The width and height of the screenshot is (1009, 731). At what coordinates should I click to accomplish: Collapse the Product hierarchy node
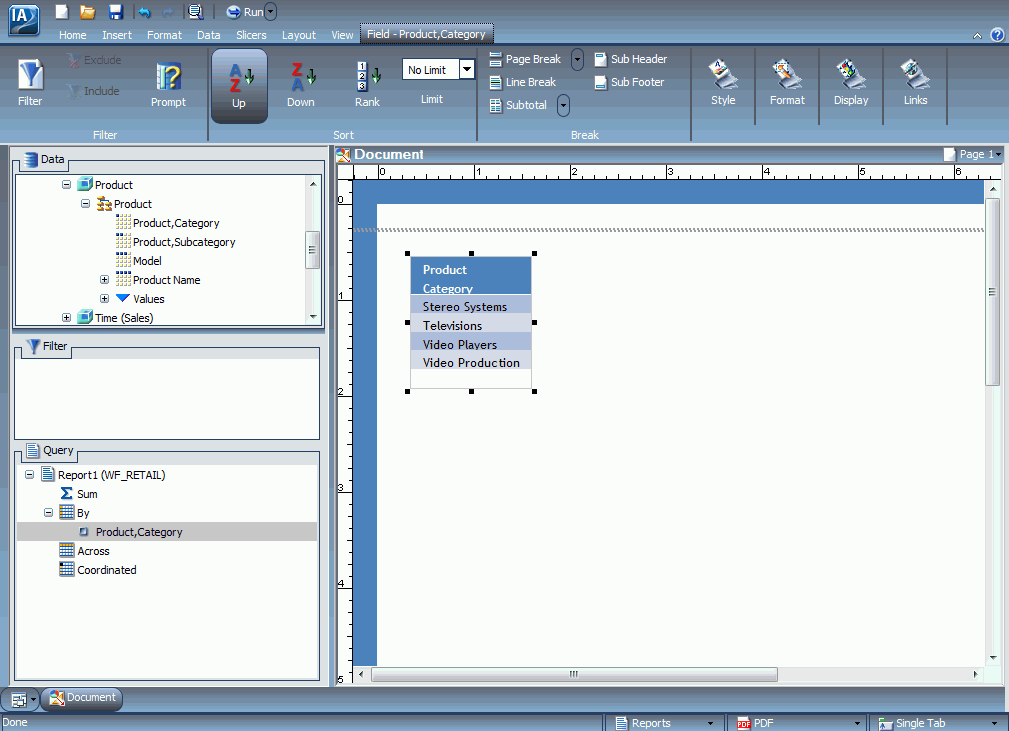pyautogui.click(x=86, y=204)
